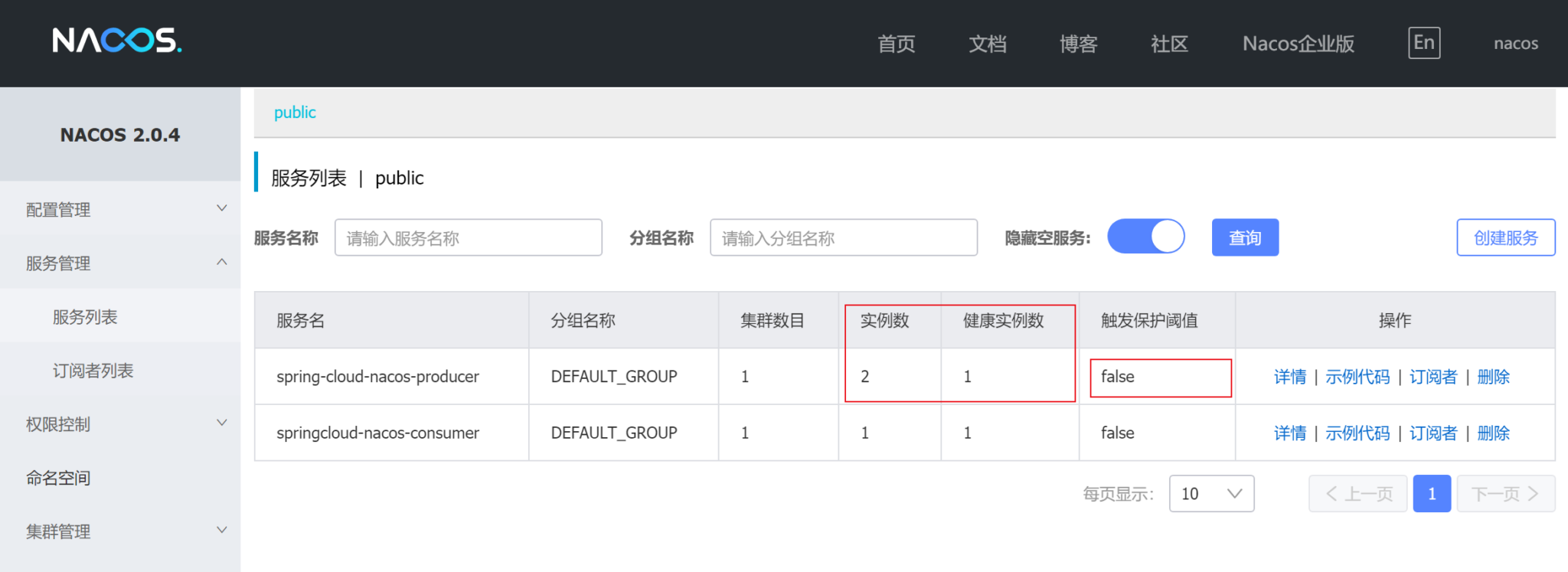1568x572 pixels.
Task: Open 示例代码 for springcloud-nacos-consumer
Action: (1357, 433)
